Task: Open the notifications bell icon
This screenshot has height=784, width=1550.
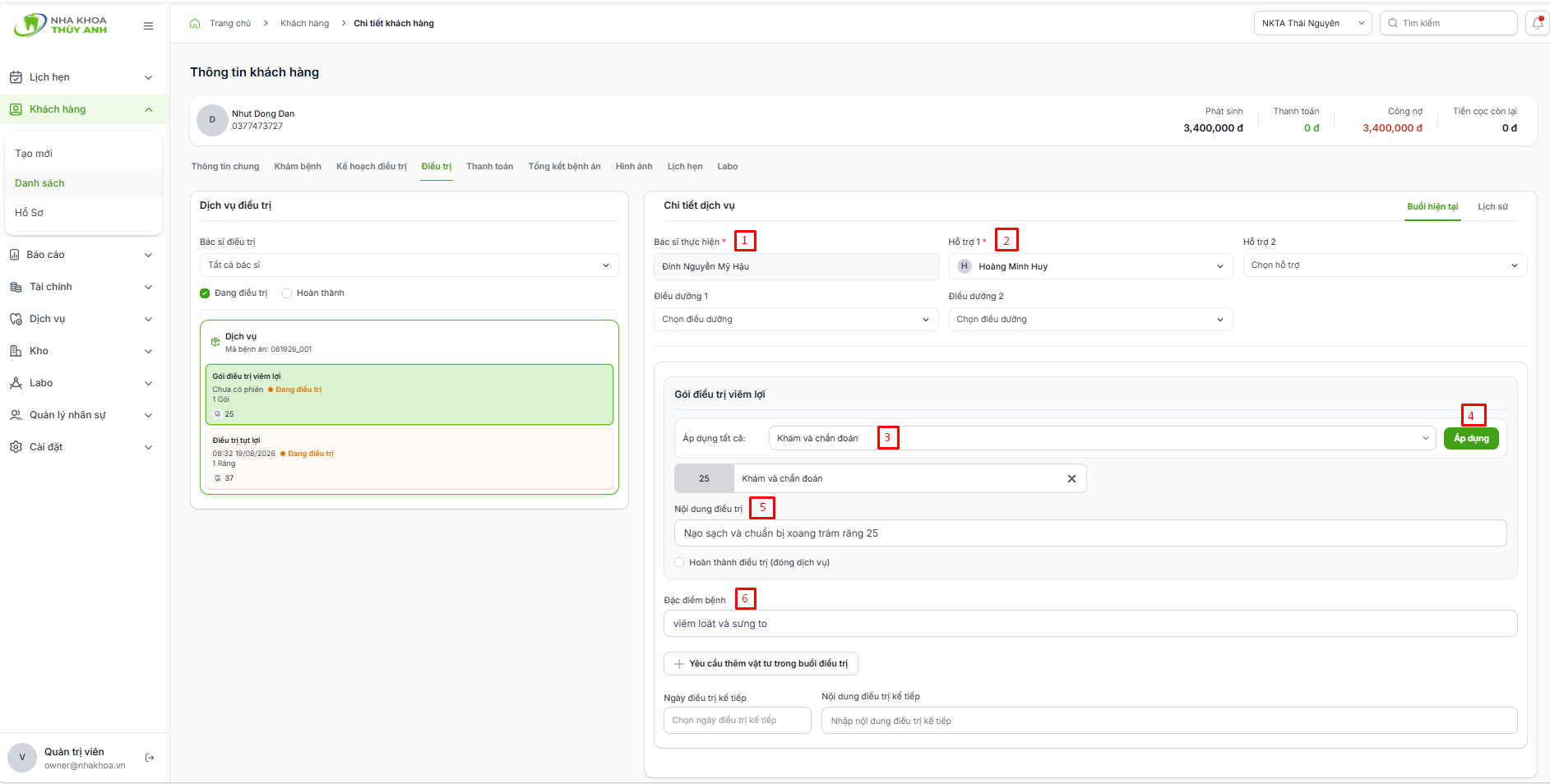Action: pyautogui.click(x=1537, y=23)
